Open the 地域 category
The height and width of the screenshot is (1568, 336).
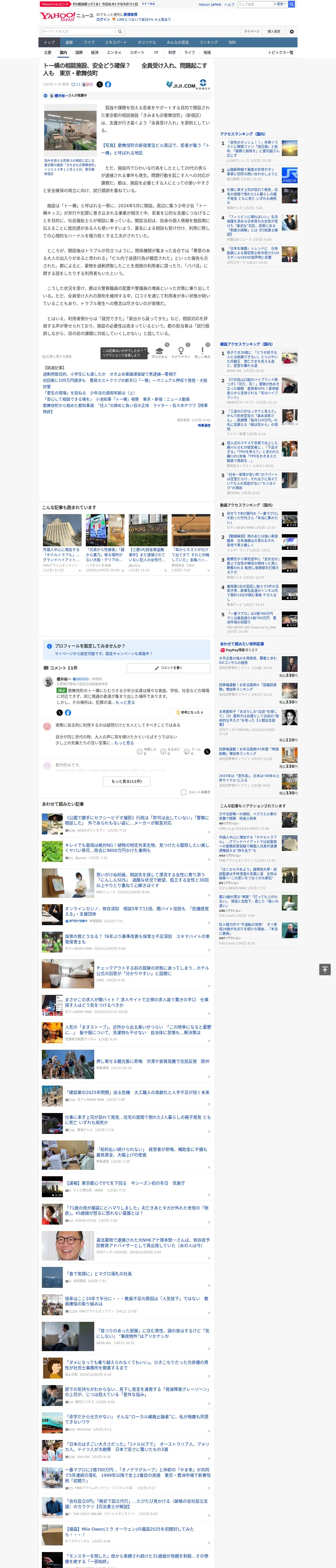click(207, 52)
